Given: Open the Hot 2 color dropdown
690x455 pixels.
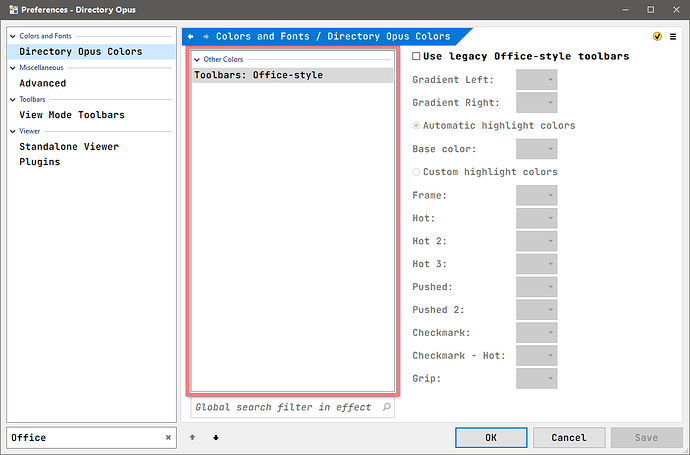Looking at the screenshot, I should pyautogui.click(x=536, y=241).
